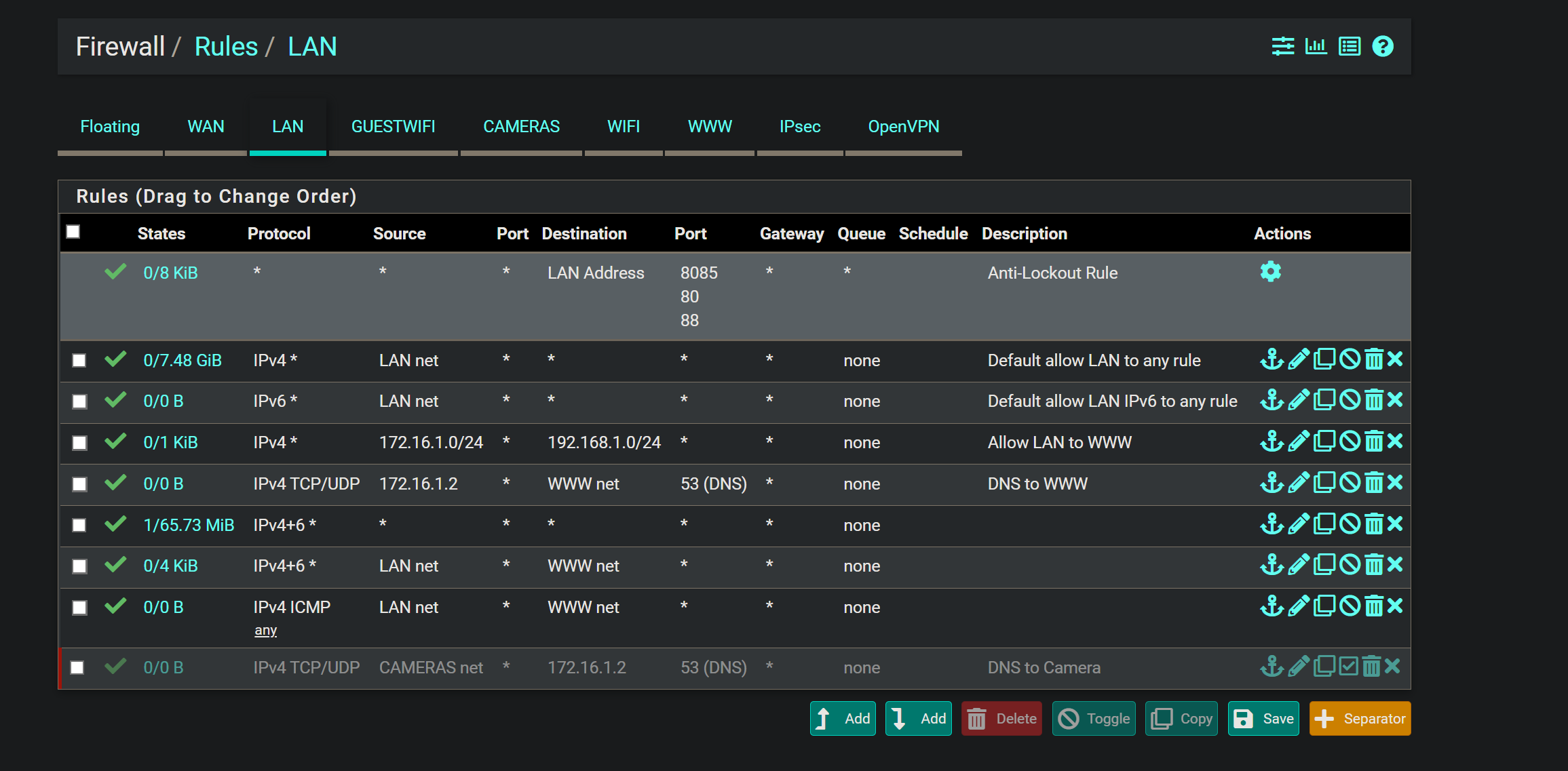Open the Rules breadcrumb link
This screenshot has height=771, width=1568.
click(226, 47)
